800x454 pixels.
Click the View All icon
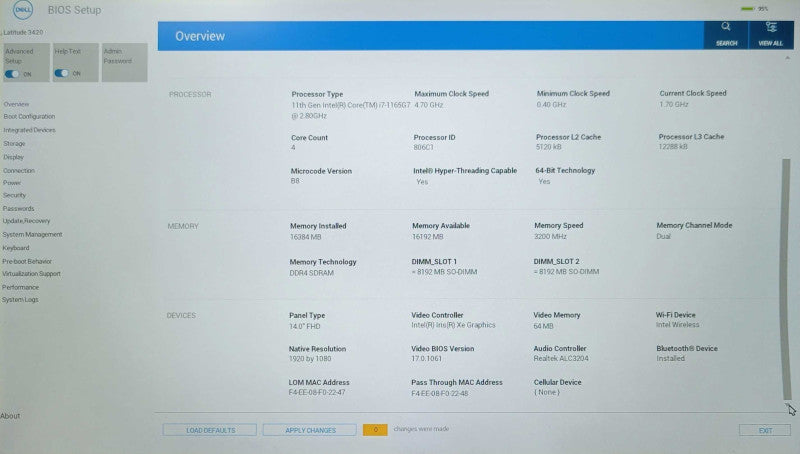pyautogui.click(x=771, y=35)
